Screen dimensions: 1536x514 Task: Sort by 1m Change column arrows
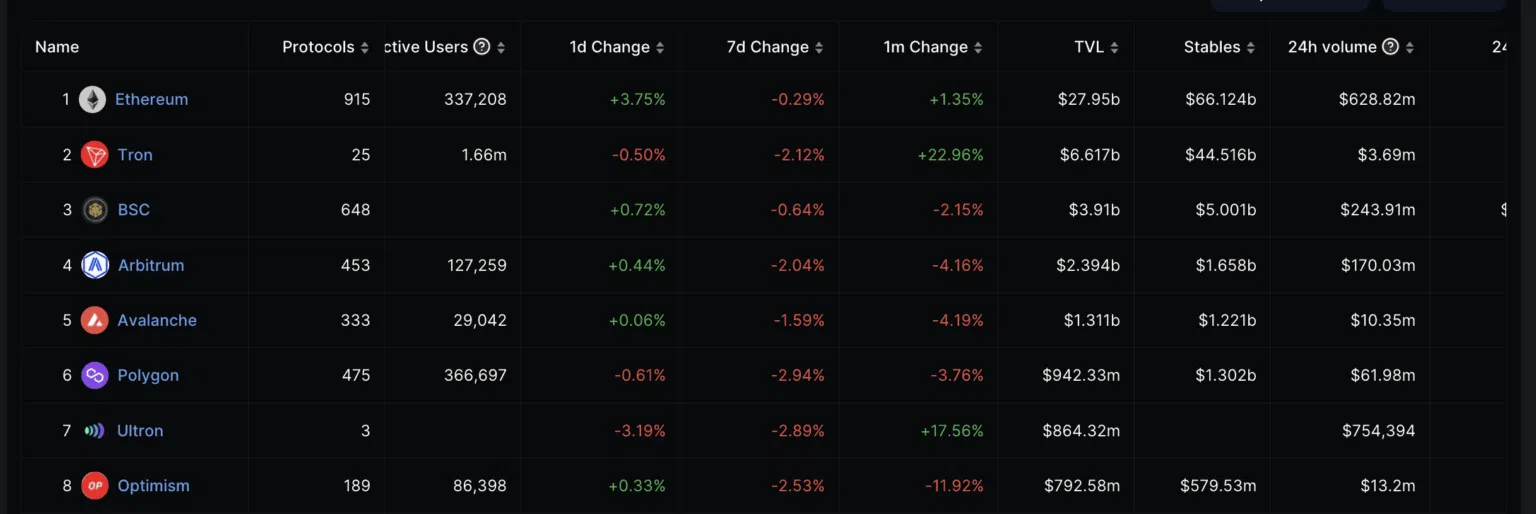(978, 48)
